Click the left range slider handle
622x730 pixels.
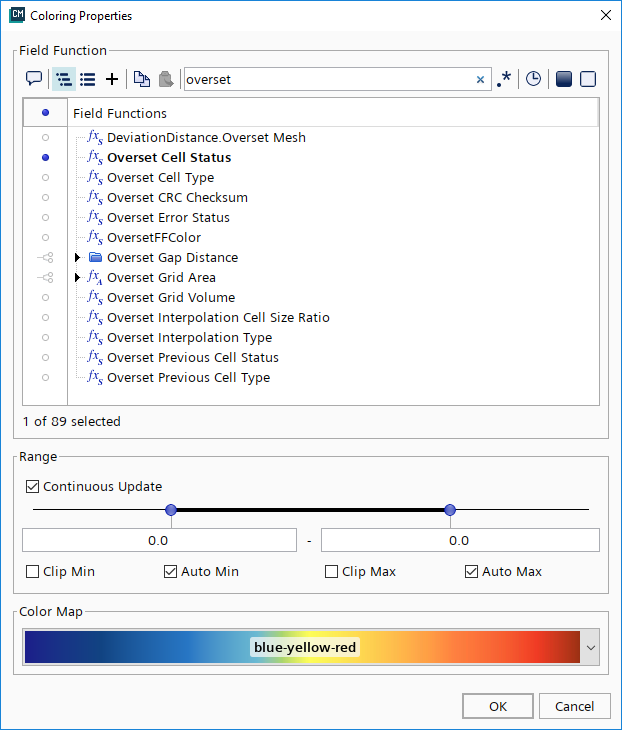(x=171, y=510)
